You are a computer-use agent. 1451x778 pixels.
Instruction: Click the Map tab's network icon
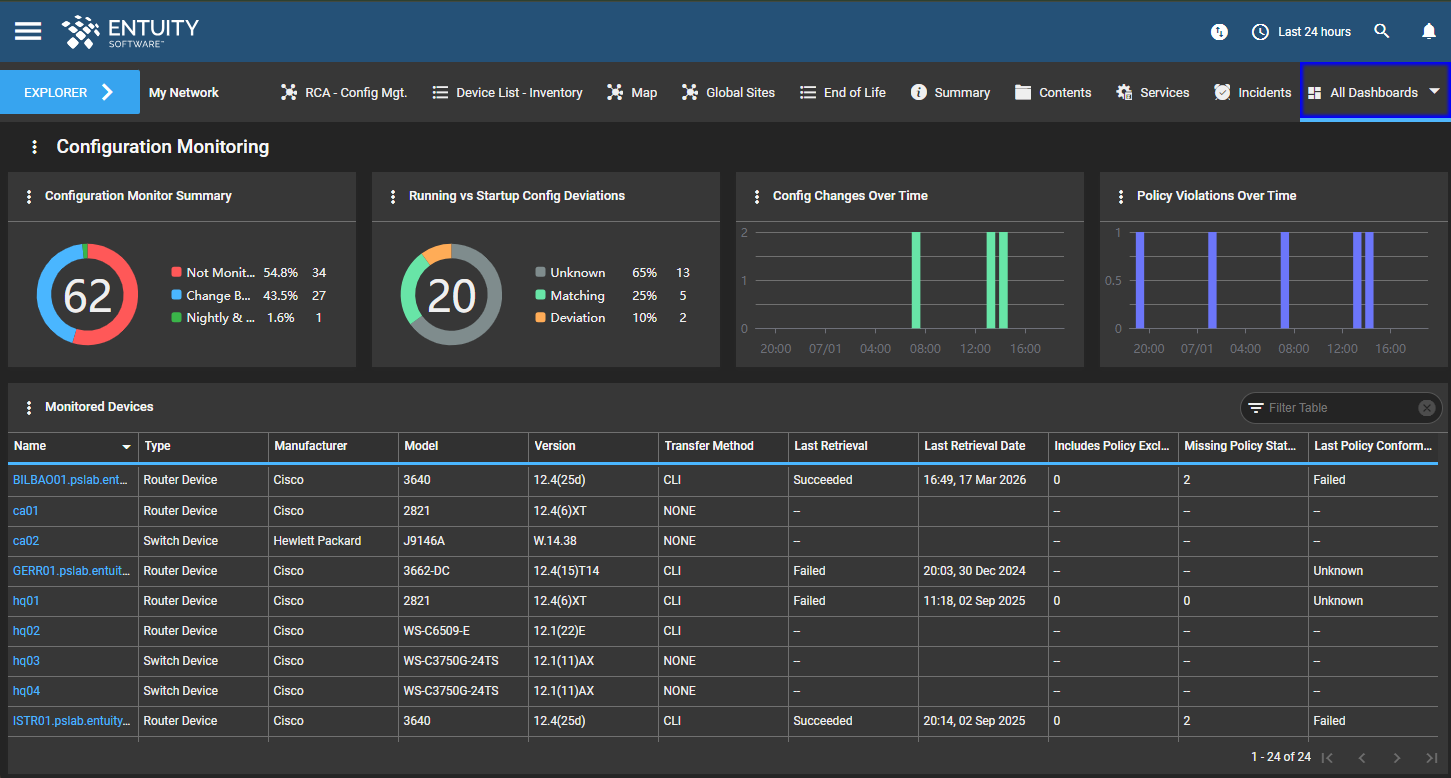coord(615,92)
